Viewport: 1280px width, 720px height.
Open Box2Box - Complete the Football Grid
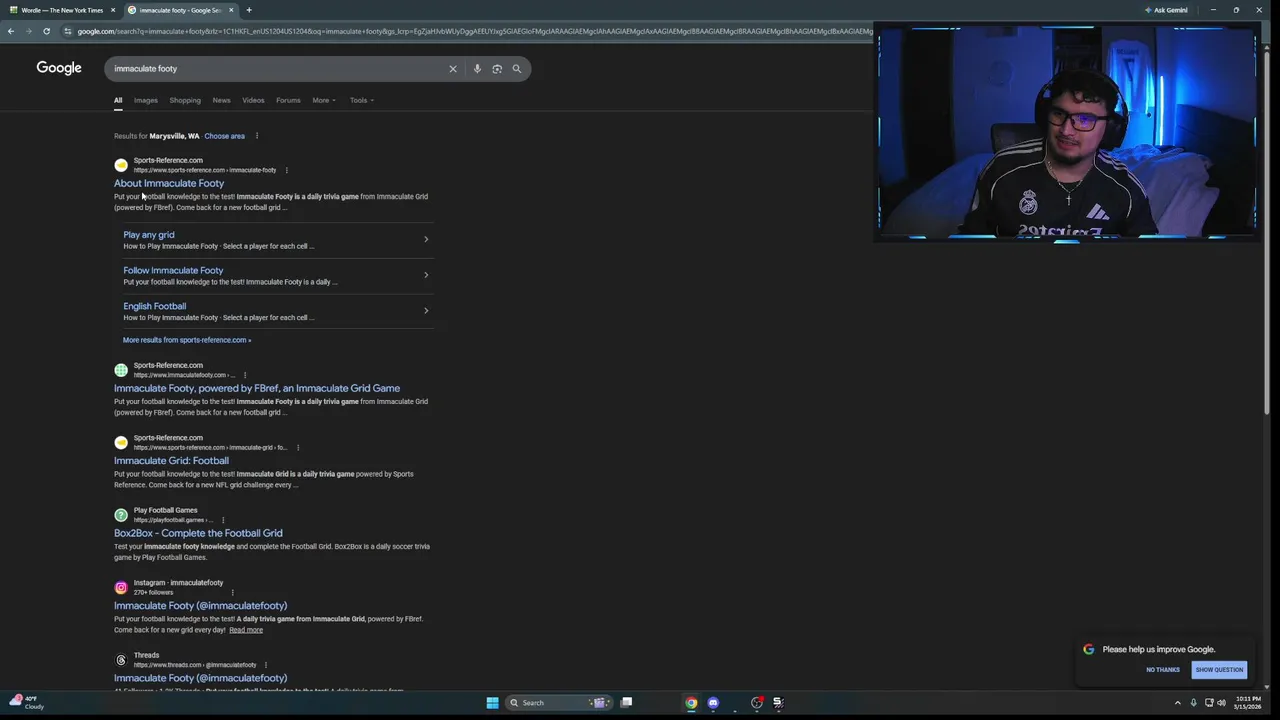(x=198, y=533)
